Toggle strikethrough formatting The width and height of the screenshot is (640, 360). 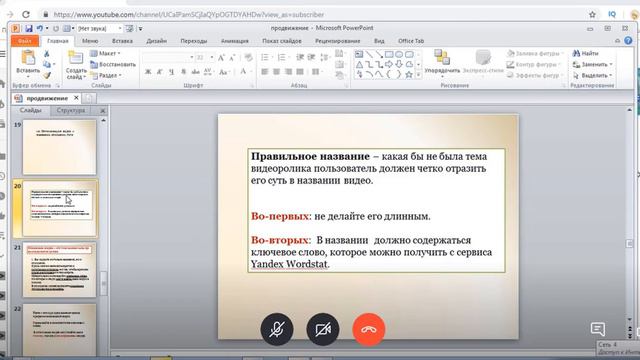point(196,72)
